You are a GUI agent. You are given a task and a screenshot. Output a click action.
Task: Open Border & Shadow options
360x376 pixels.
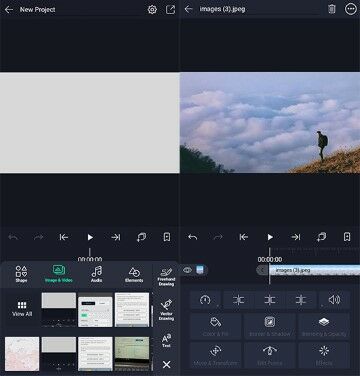click(x=269, y=326)
